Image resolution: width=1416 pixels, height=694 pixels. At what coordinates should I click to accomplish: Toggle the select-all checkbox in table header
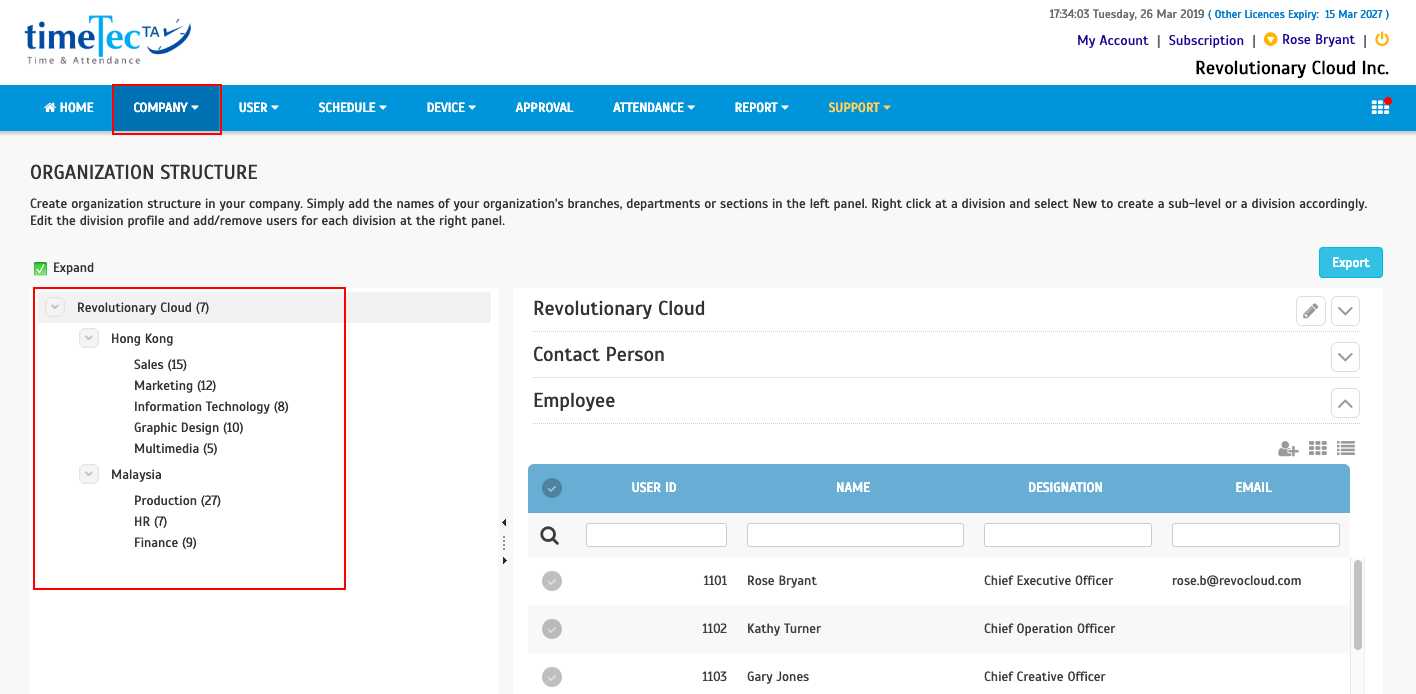[x=552, y=488]
